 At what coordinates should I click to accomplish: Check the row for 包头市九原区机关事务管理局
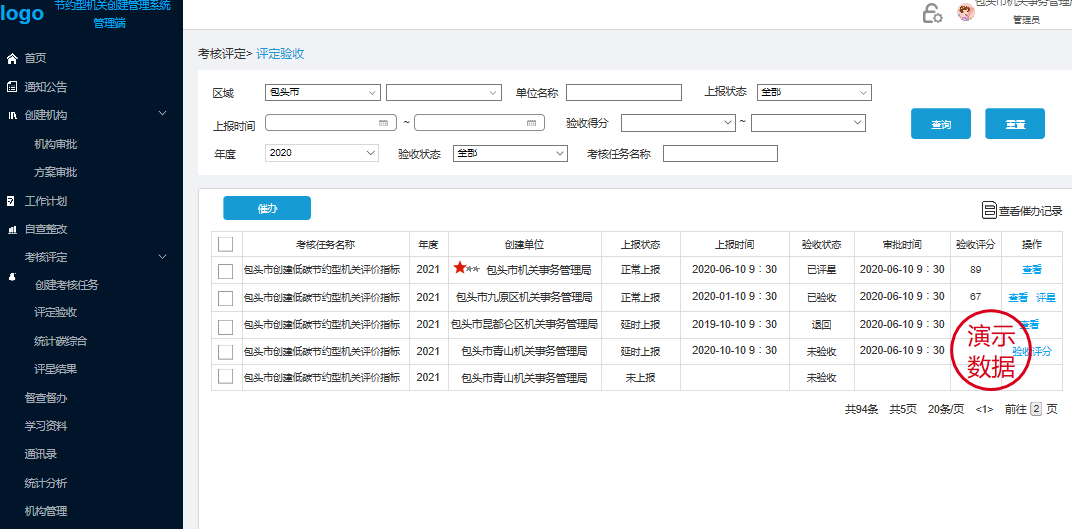point(226,298)
